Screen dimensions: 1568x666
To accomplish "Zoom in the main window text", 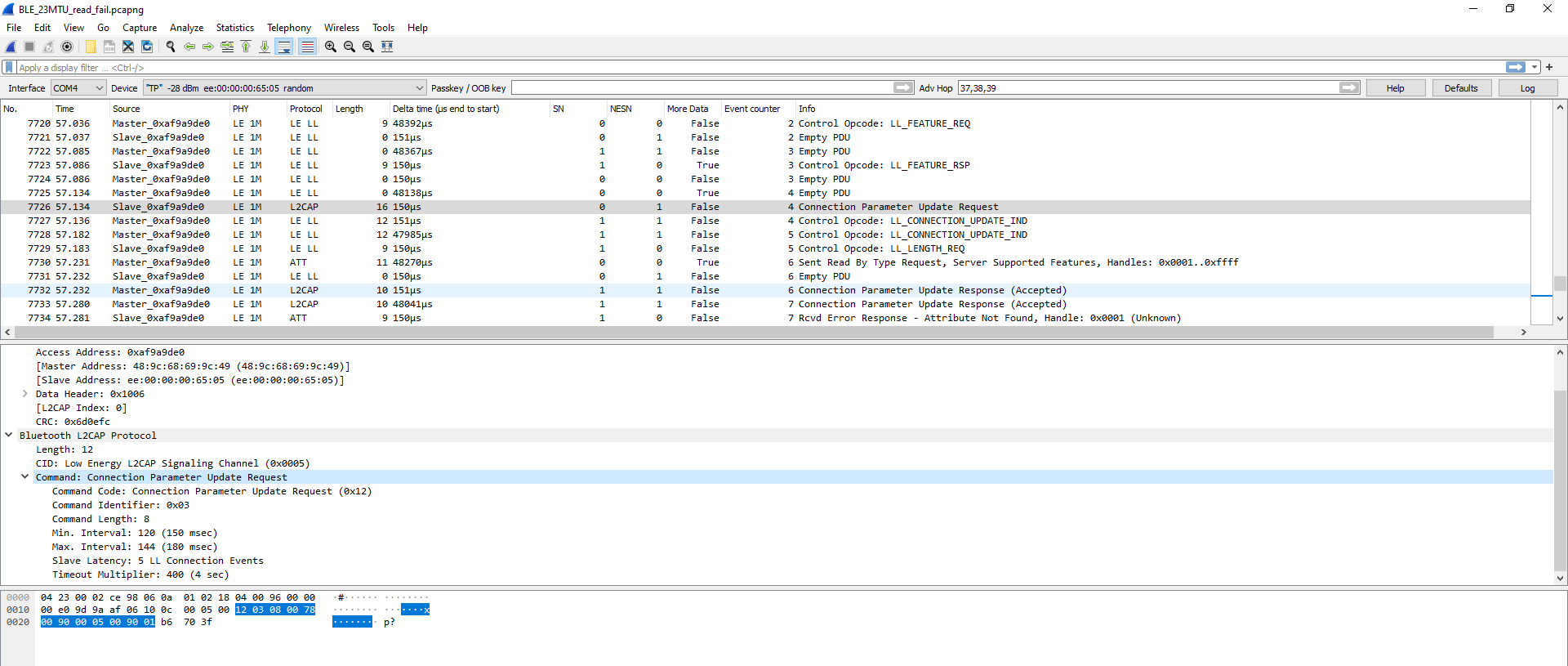I will tap(331, 47).
